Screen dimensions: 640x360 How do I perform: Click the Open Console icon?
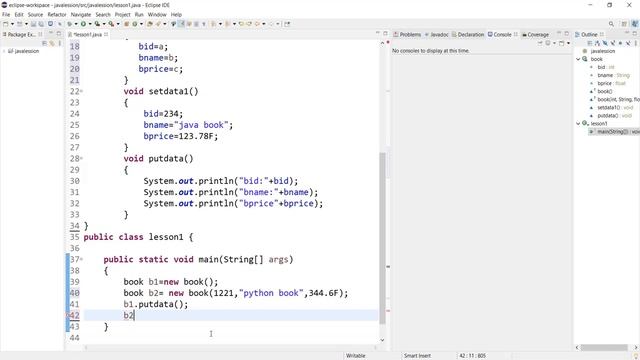point(562,43)
